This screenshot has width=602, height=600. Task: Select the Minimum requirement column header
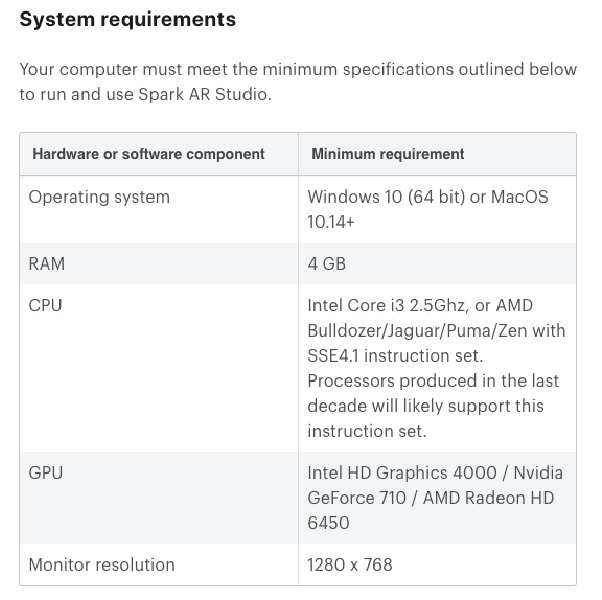point(388,154)
